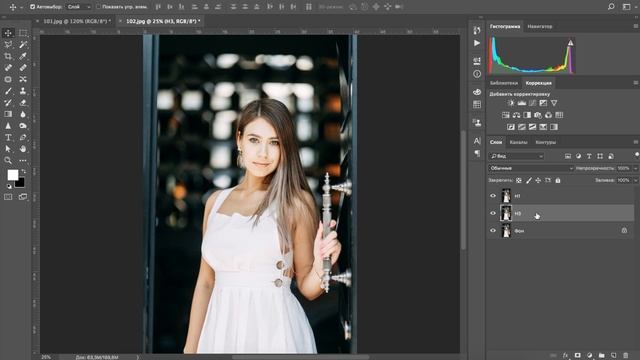Click the vertical canvas scrollbar

tap(463, 190)
